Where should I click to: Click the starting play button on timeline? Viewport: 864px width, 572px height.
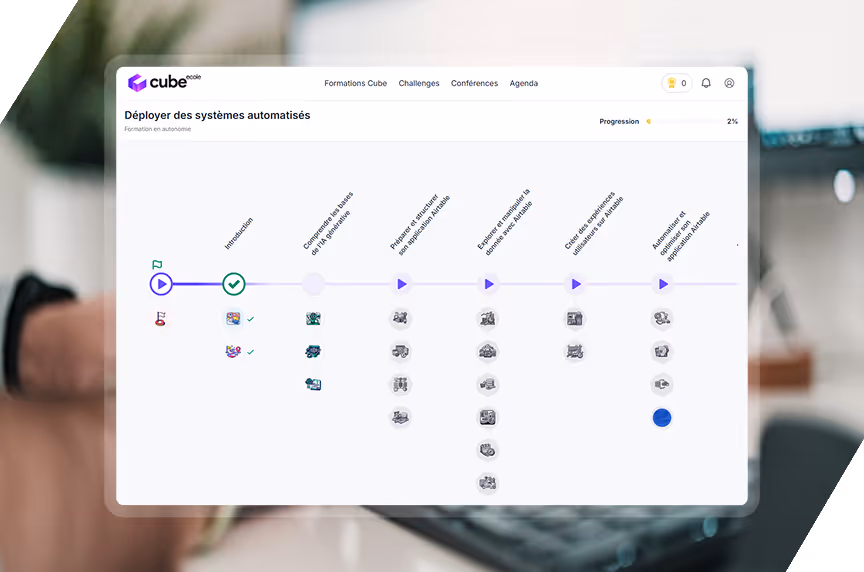pyautogui.click(x=161, y=284)
